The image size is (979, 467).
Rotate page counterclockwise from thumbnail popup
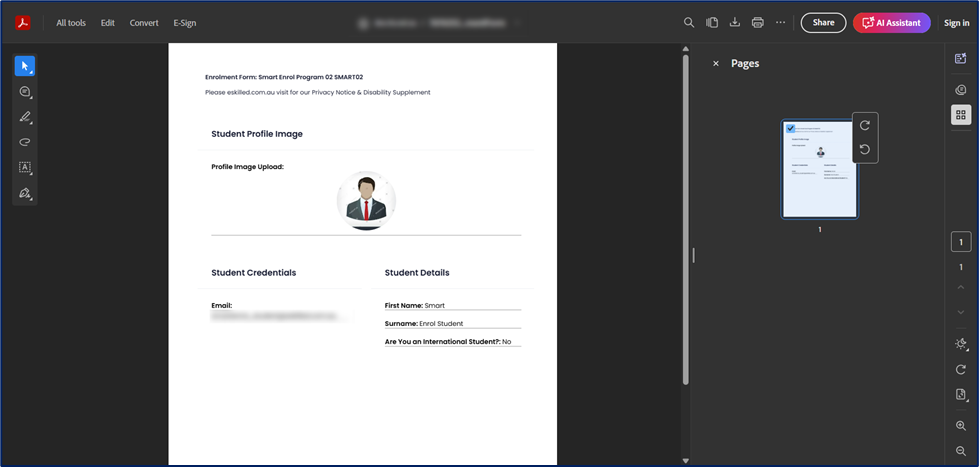point(865,149)
